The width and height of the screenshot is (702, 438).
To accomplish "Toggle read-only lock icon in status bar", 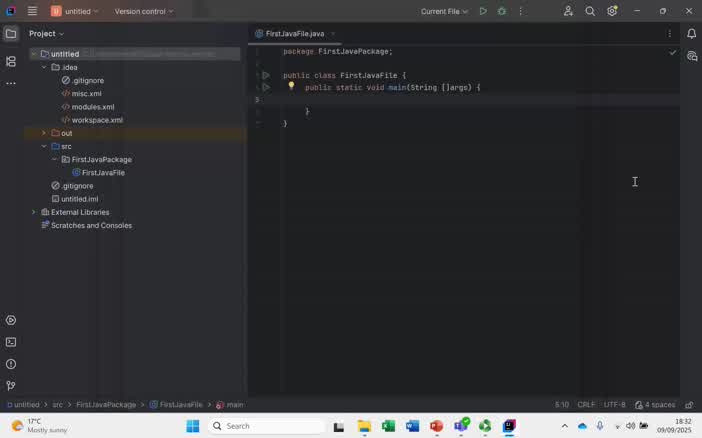I will click(x=689, y=405).
